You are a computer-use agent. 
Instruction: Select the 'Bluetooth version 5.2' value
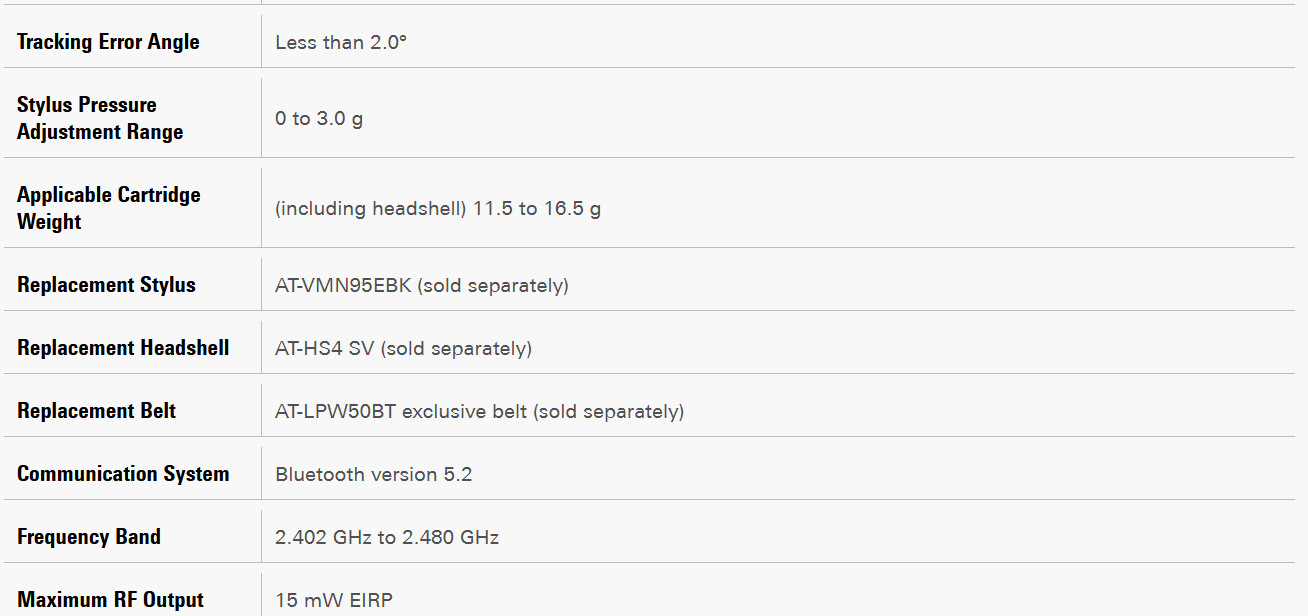[x=373, y=475]
